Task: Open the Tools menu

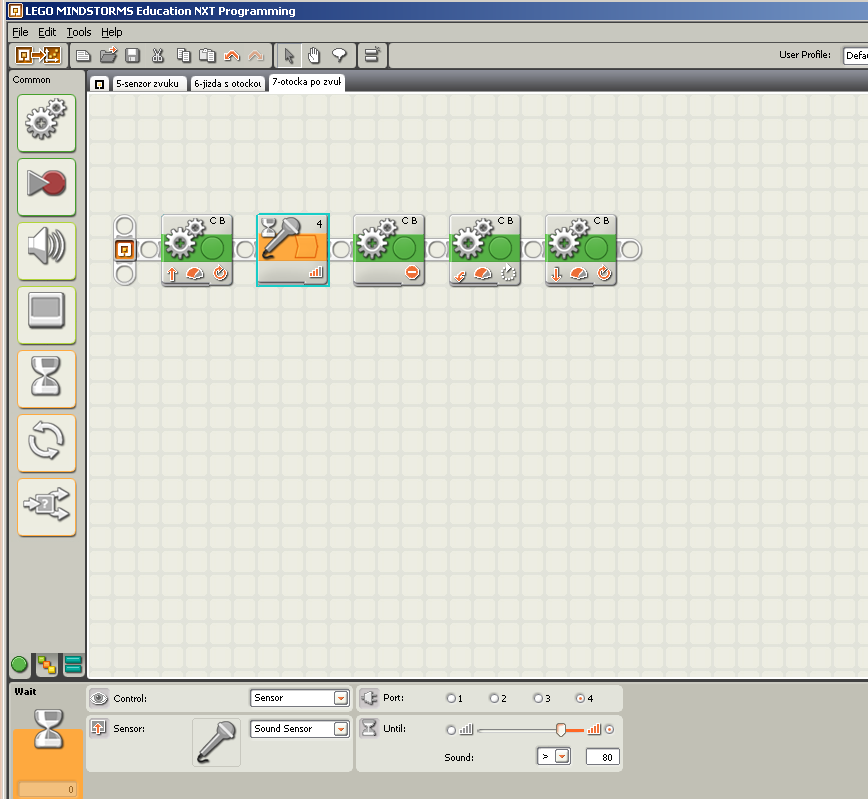Action: [x=79, y=32]
